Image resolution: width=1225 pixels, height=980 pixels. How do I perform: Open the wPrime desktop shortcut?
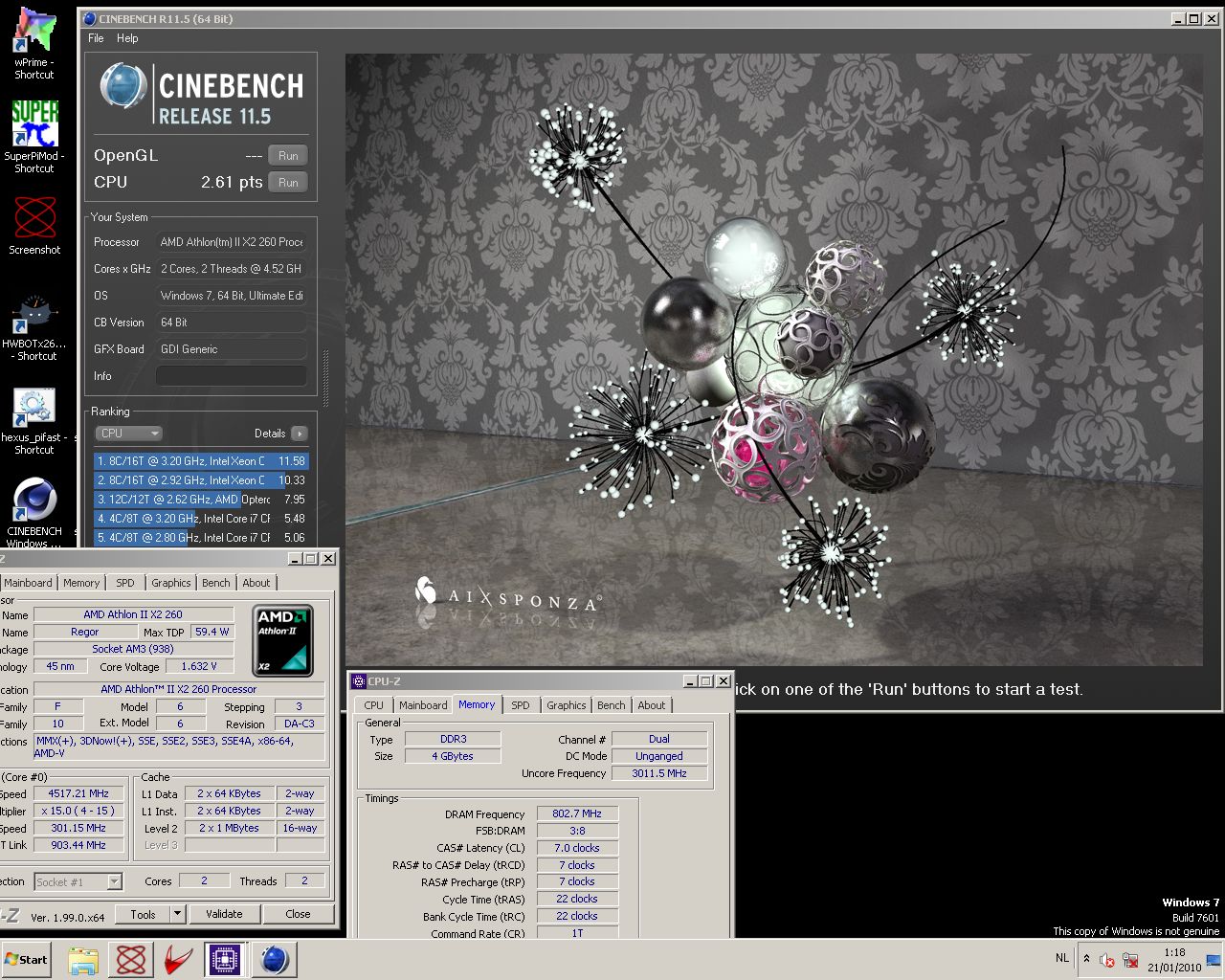34,43
